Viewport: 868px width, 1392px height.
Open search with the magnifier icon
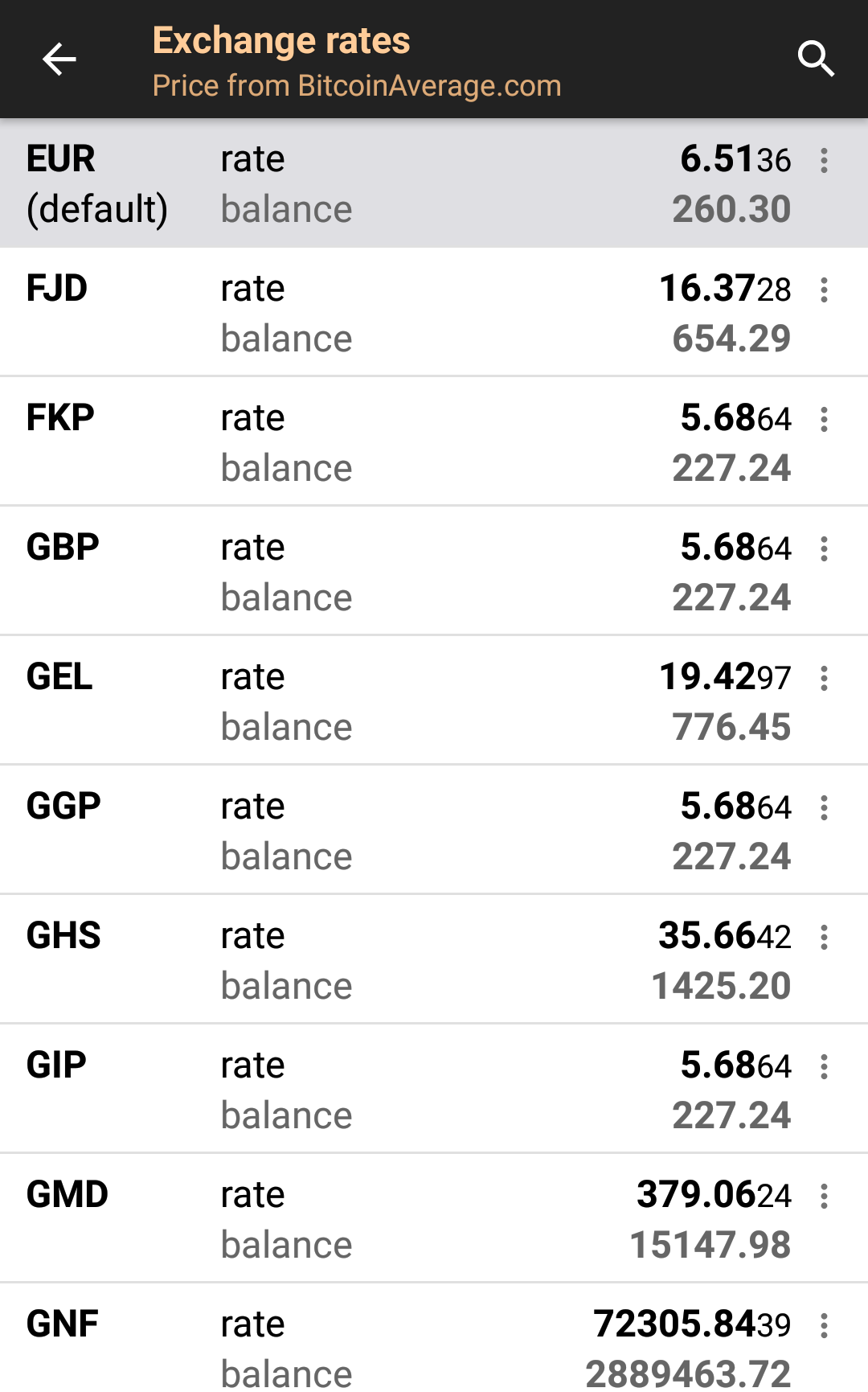816,59
